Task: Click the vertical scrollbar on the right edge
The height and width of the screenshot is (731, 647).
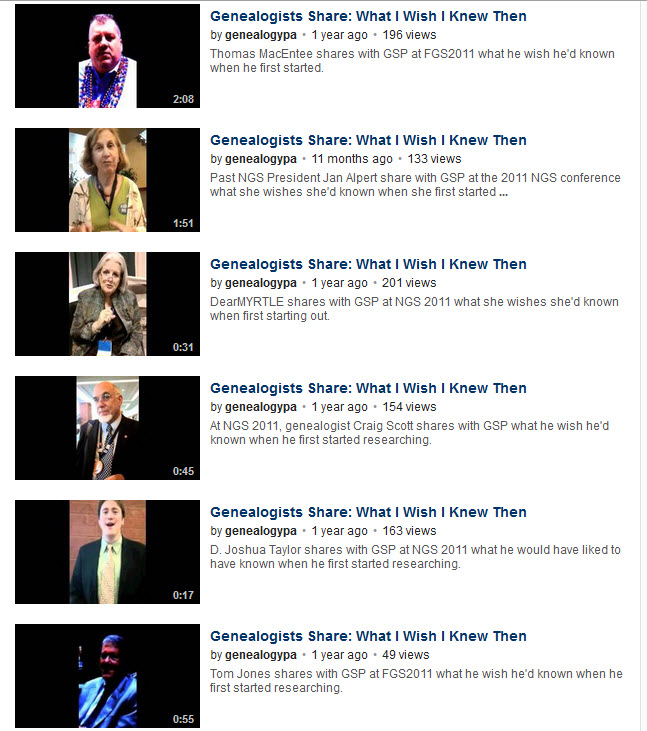Action: [x=644, y=366]
